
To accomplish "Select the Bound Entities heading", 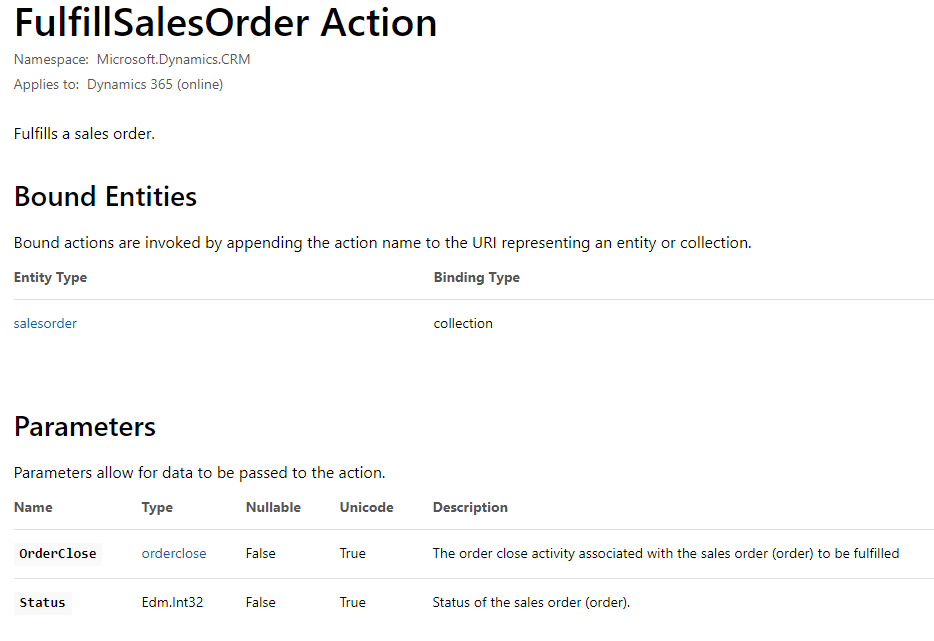I will coord(105,197).
